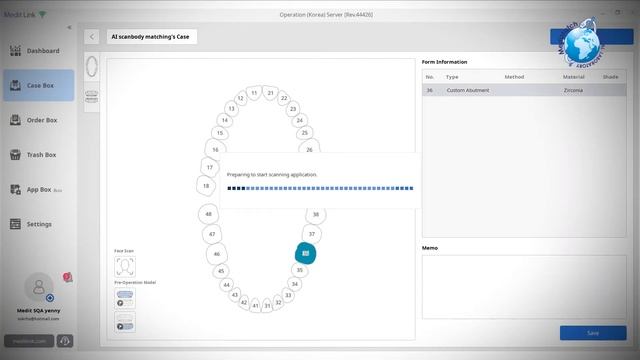The height and width of the screenshot is (360, 640).
Task: Open the meditlink.com link button
Action: coord(29,341)
